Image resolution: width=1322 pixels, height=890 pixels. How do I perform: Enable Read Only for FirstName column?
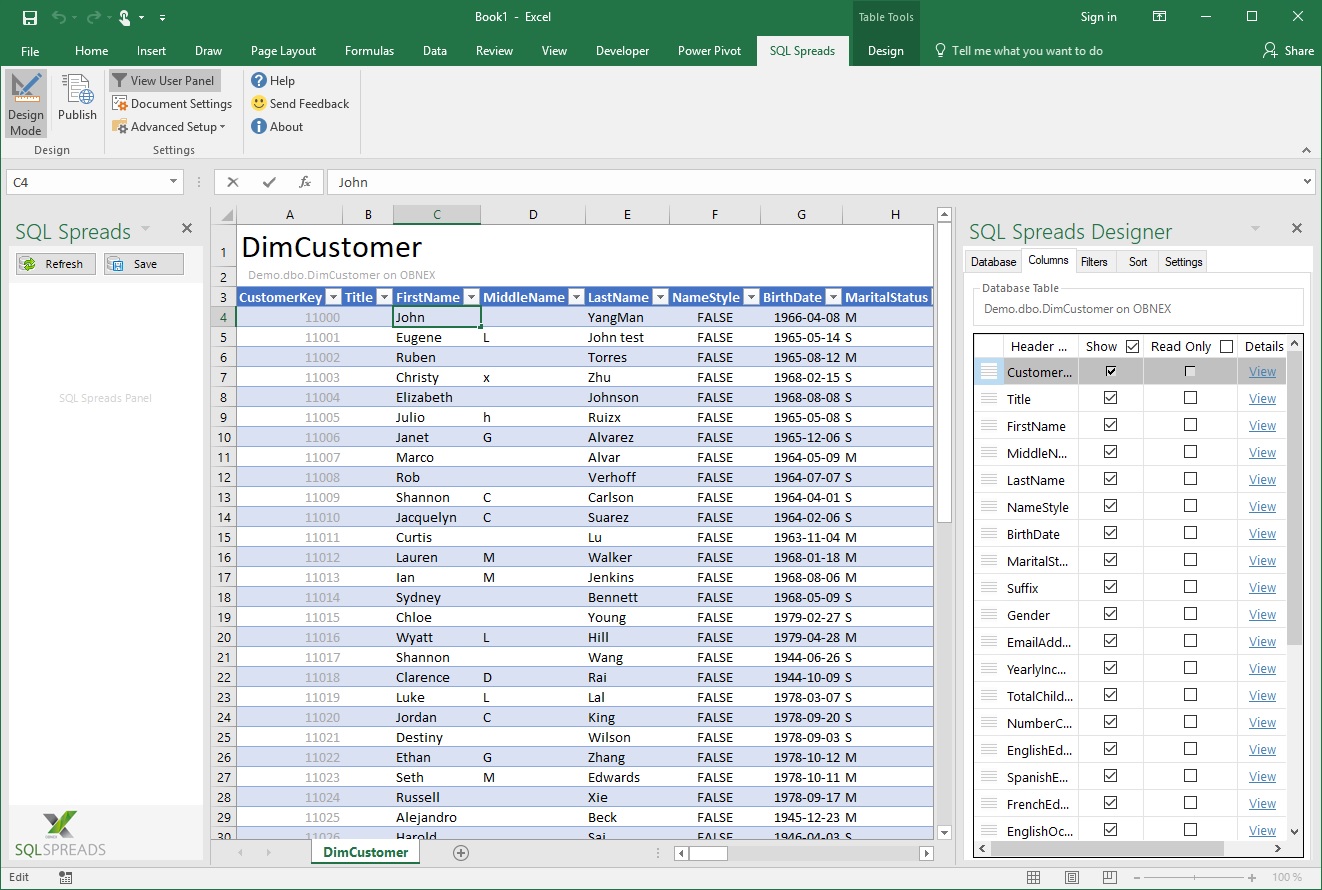click(x=1190, y=425)
